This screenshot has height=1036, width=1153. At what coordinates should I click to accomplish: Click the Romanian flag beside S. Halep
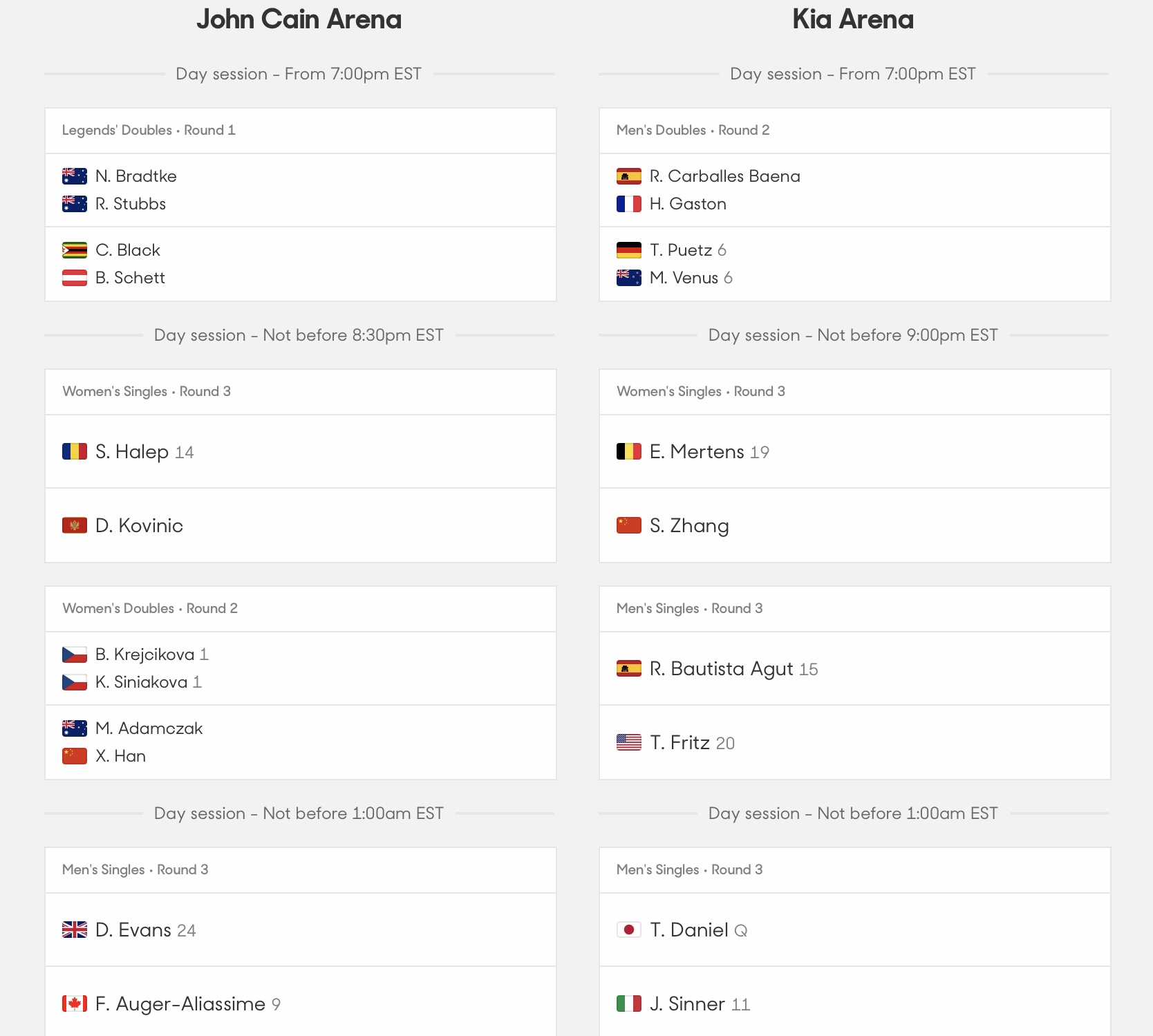pos(75,451)
